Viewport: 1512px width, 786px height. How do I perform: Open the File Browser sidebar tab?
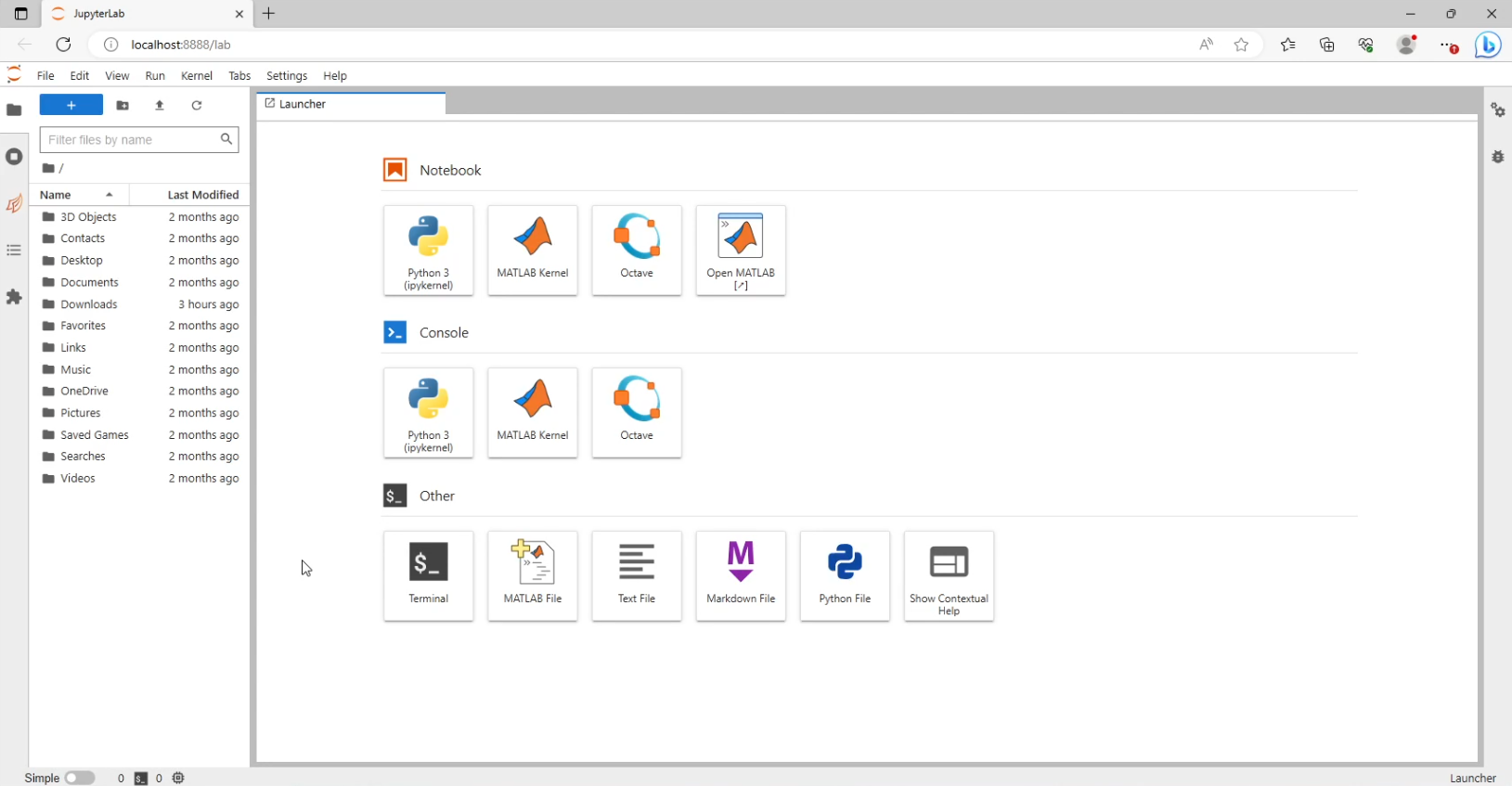coord(14,110)
